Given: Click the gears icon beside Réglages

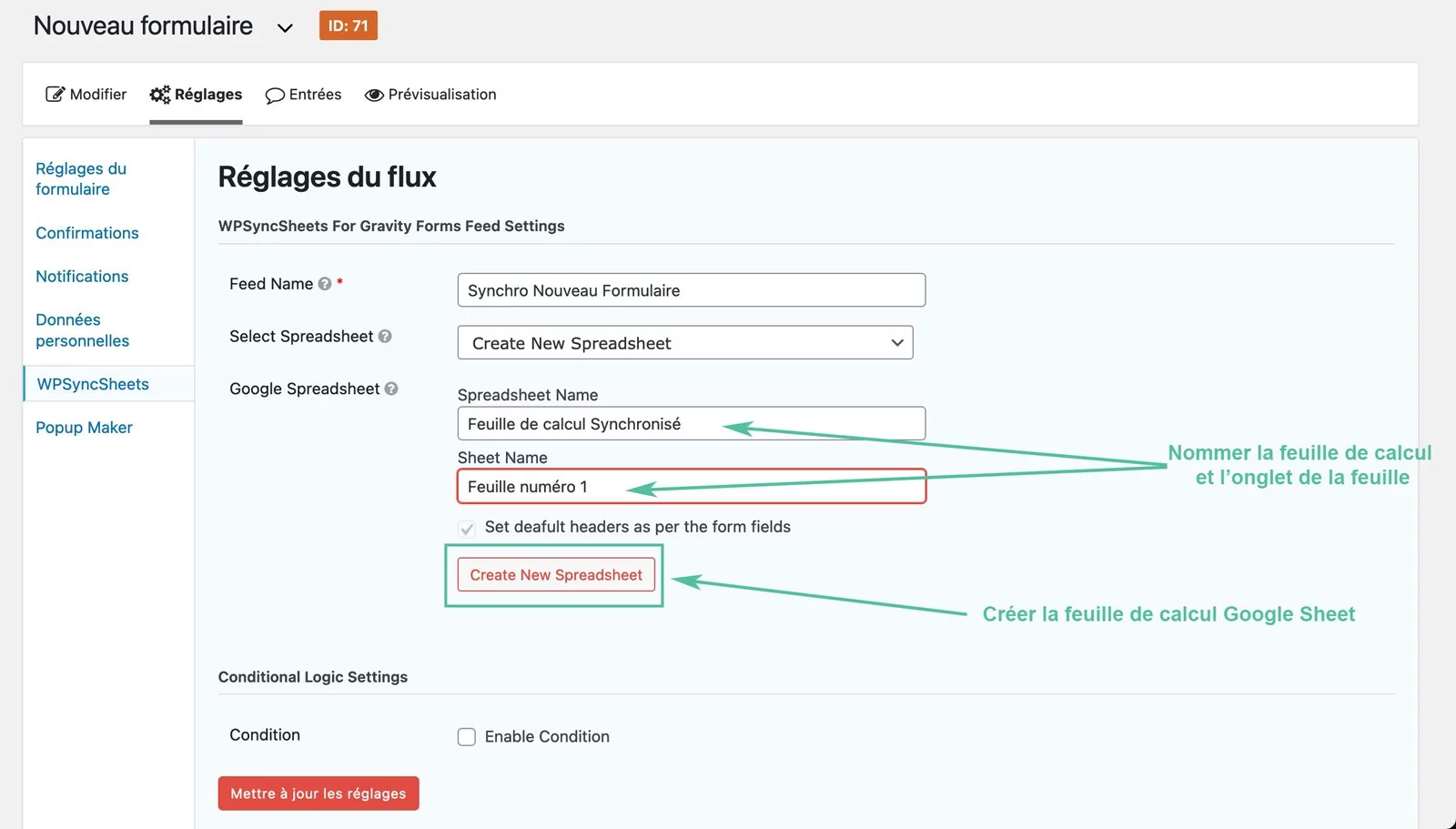Looking at the screenshot, I should tap(159, 94).
